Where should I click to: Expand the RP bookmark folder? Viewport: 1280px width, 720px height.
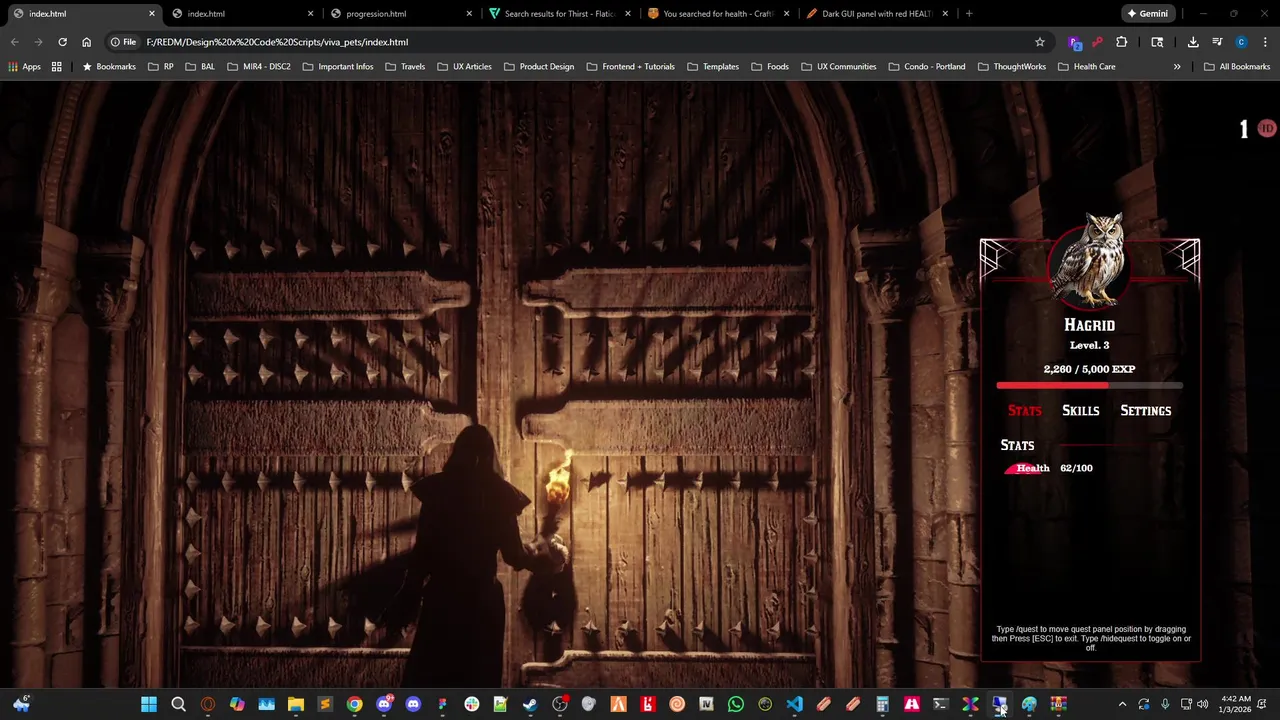160,67
